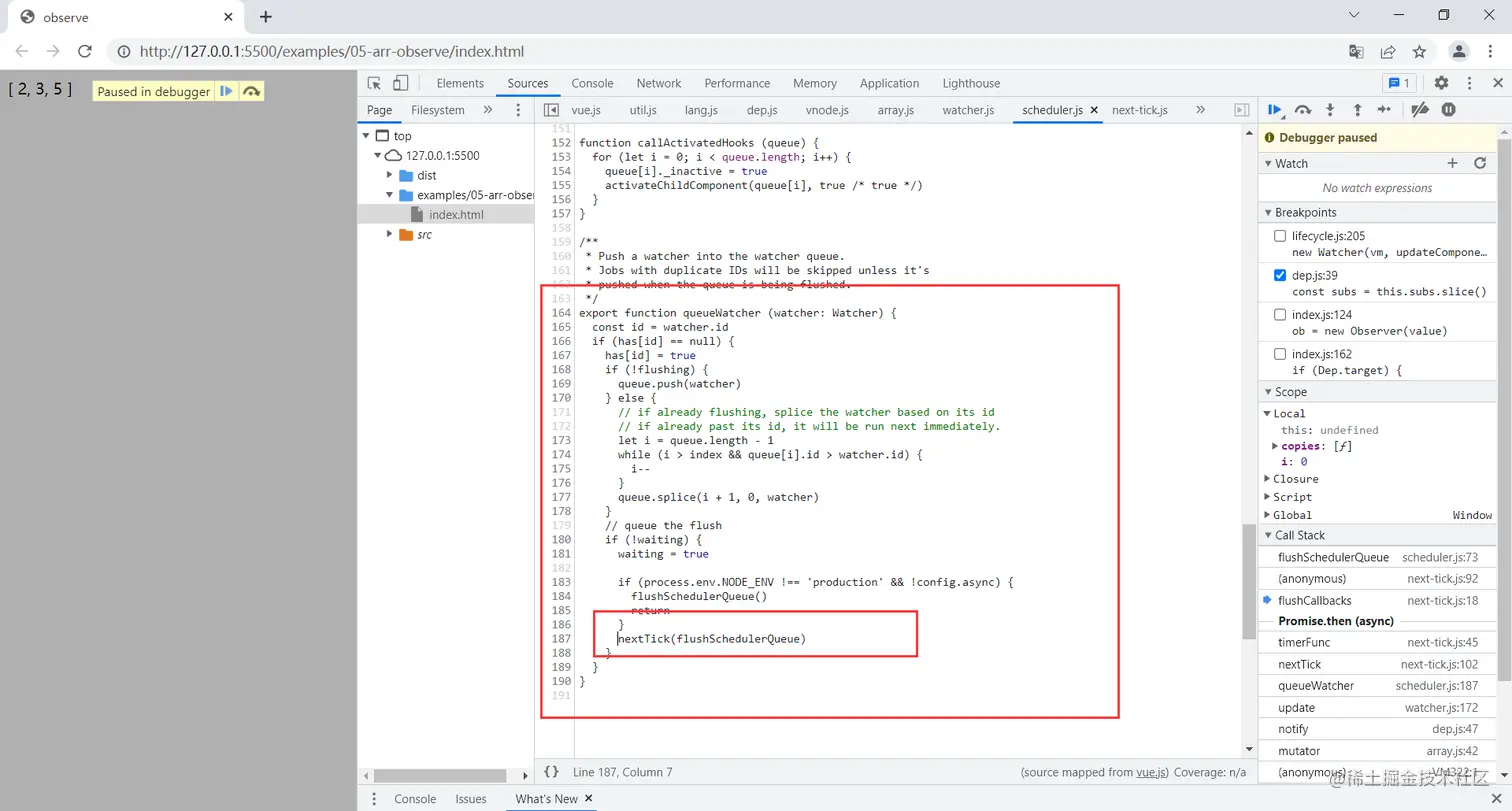
Task: Bookmark this page with the star icon
Action: [x=1419, y=52]
